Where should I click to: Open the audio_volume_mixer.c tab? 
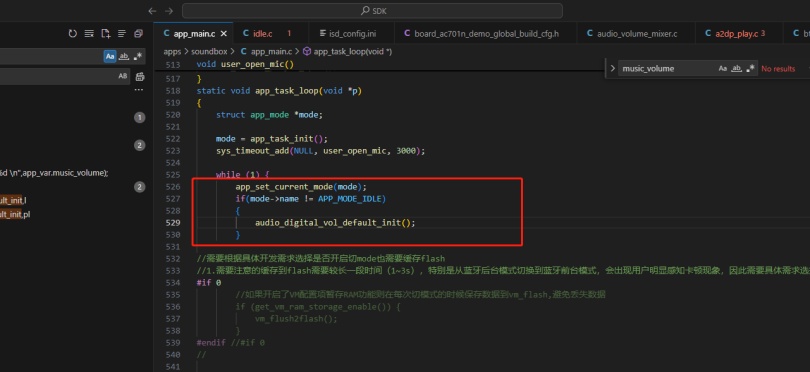(636, 34)
